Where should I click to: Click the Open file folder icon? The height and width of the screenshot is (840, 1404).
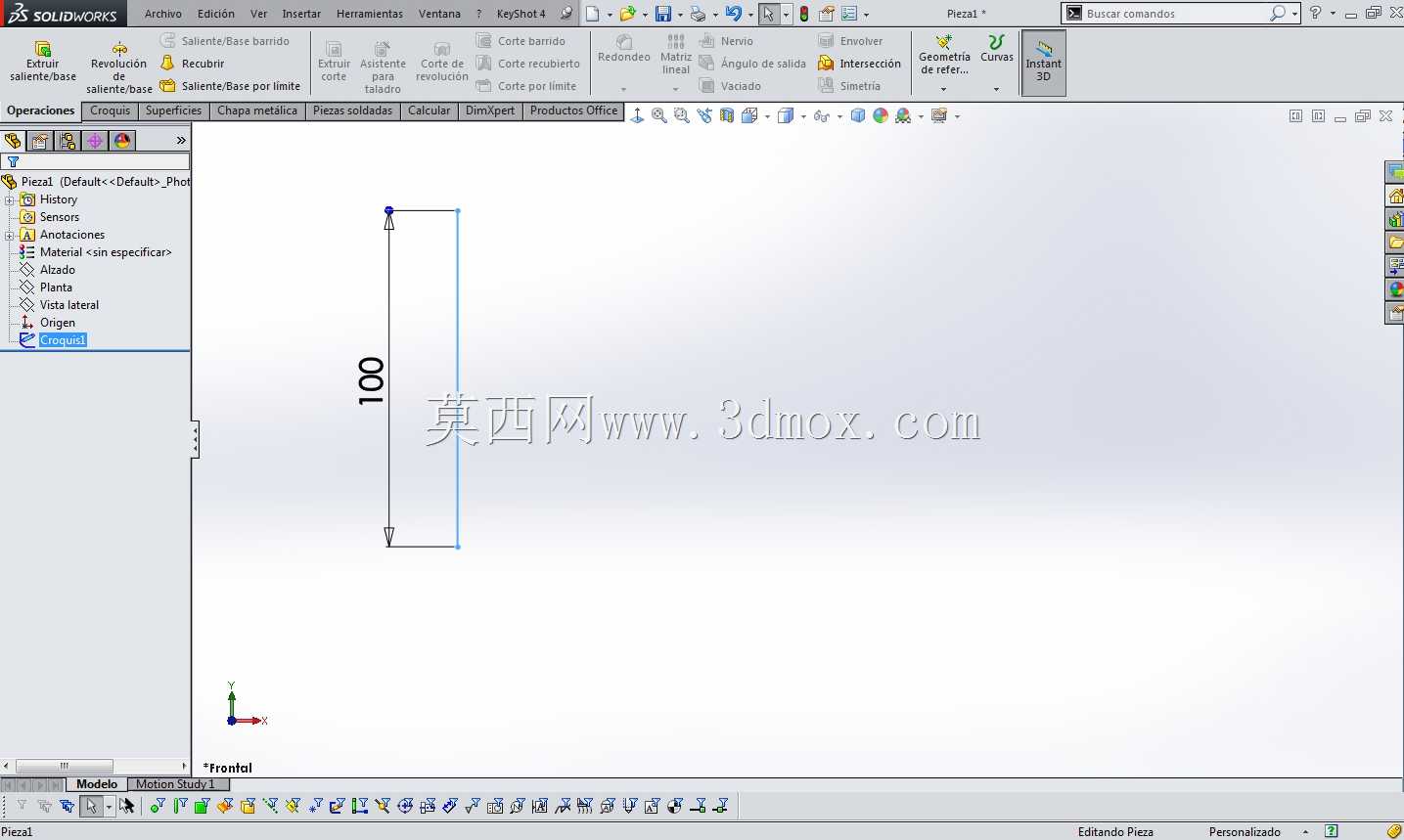[627, 14]
